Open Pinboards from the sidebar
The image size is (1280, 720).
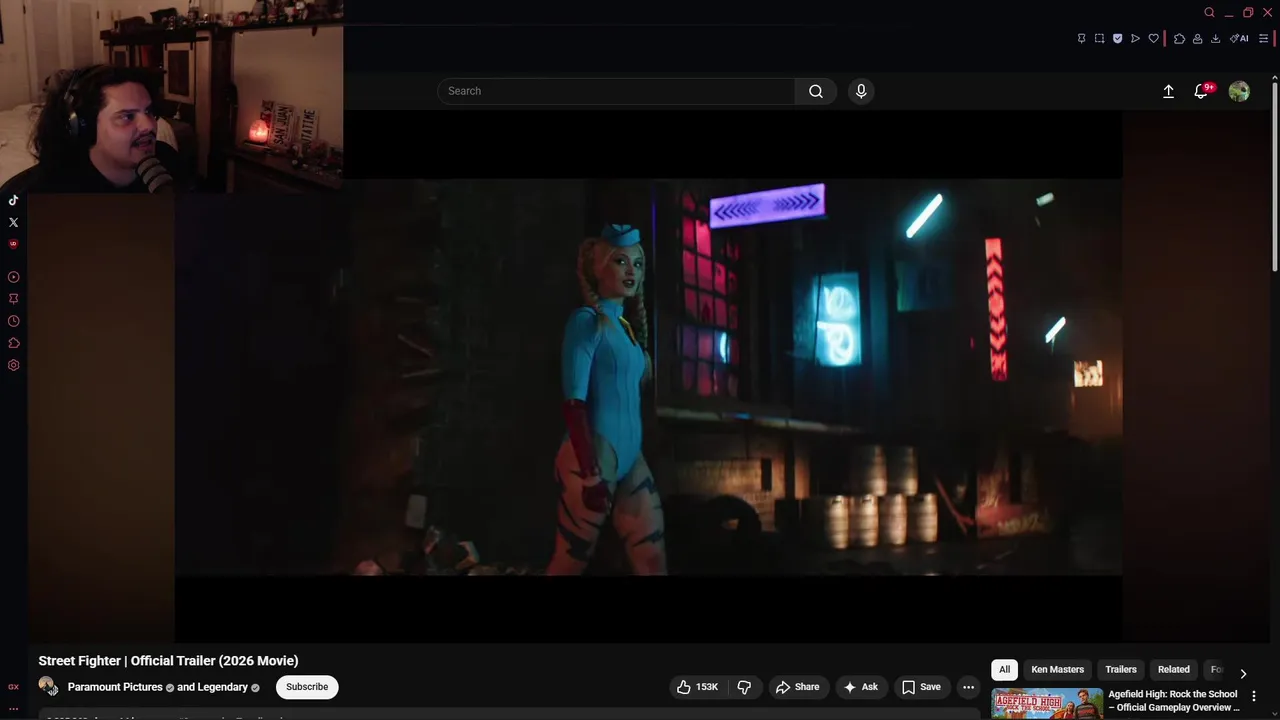[x=13, y=299]
